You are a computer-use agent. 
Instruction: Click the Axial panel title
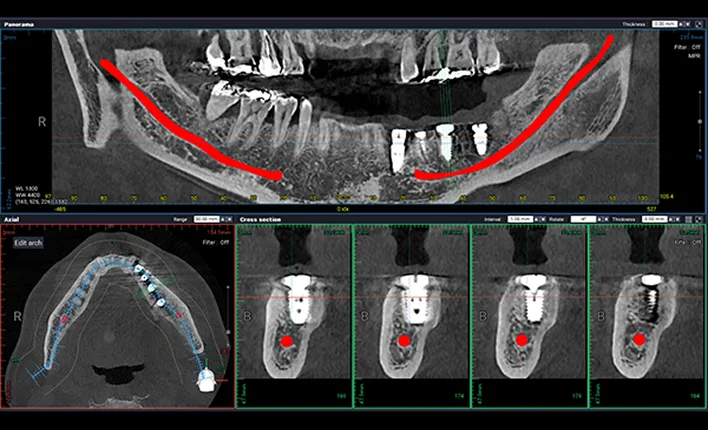click(11, 220)
